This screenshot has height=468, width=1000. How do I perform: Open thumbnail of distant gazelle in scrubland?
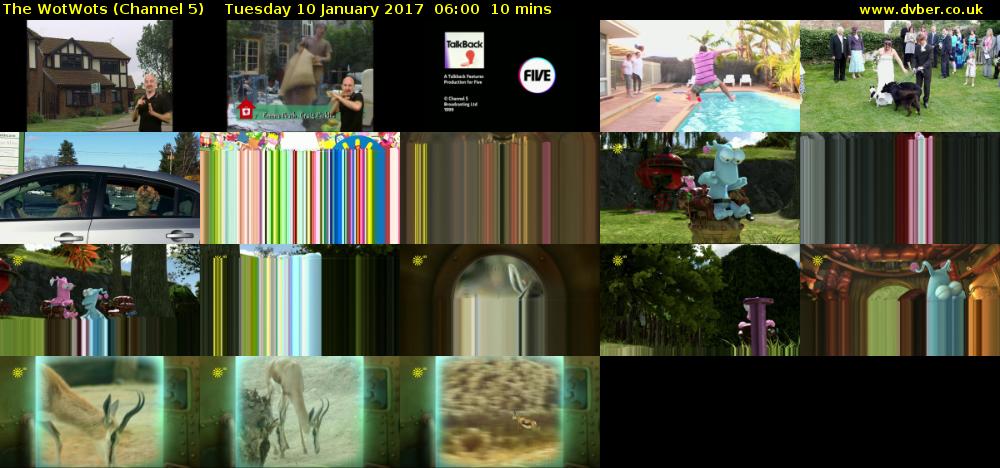coord(499,412)
